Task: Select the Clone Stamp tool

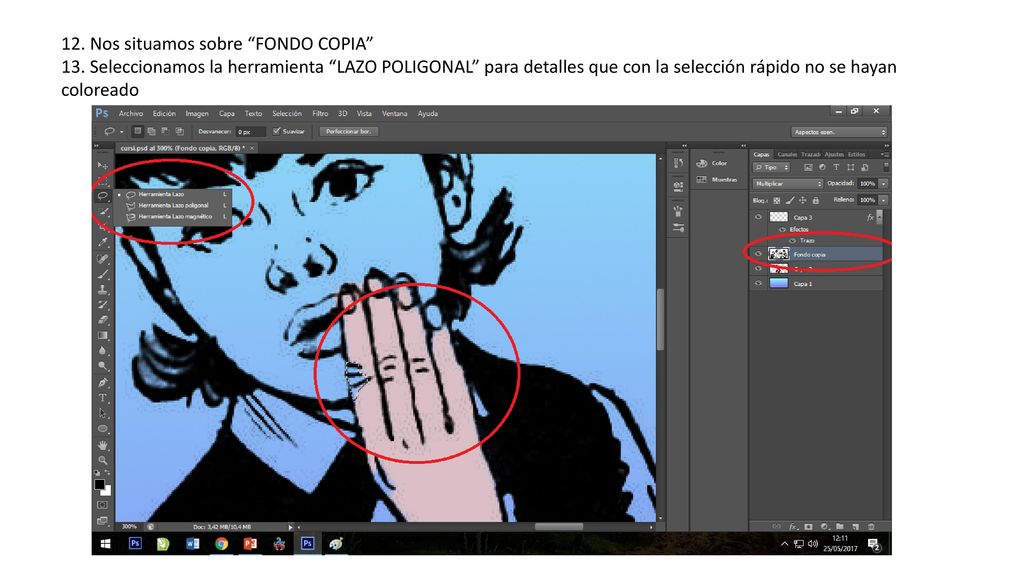Action: (x=103, y=290)
